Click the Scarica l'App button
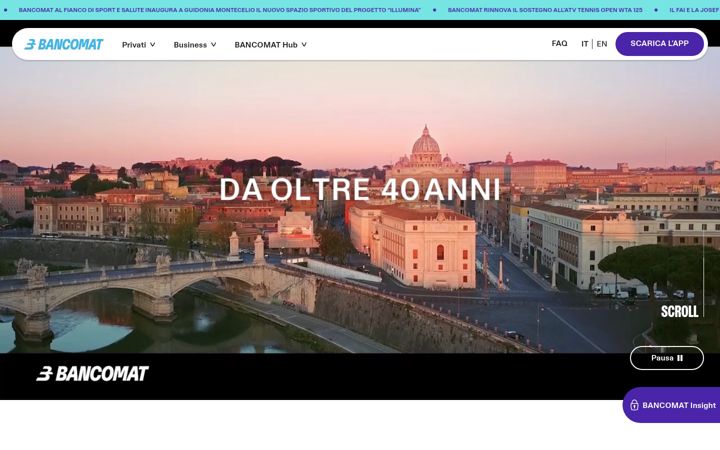 (x=659, y=44)
